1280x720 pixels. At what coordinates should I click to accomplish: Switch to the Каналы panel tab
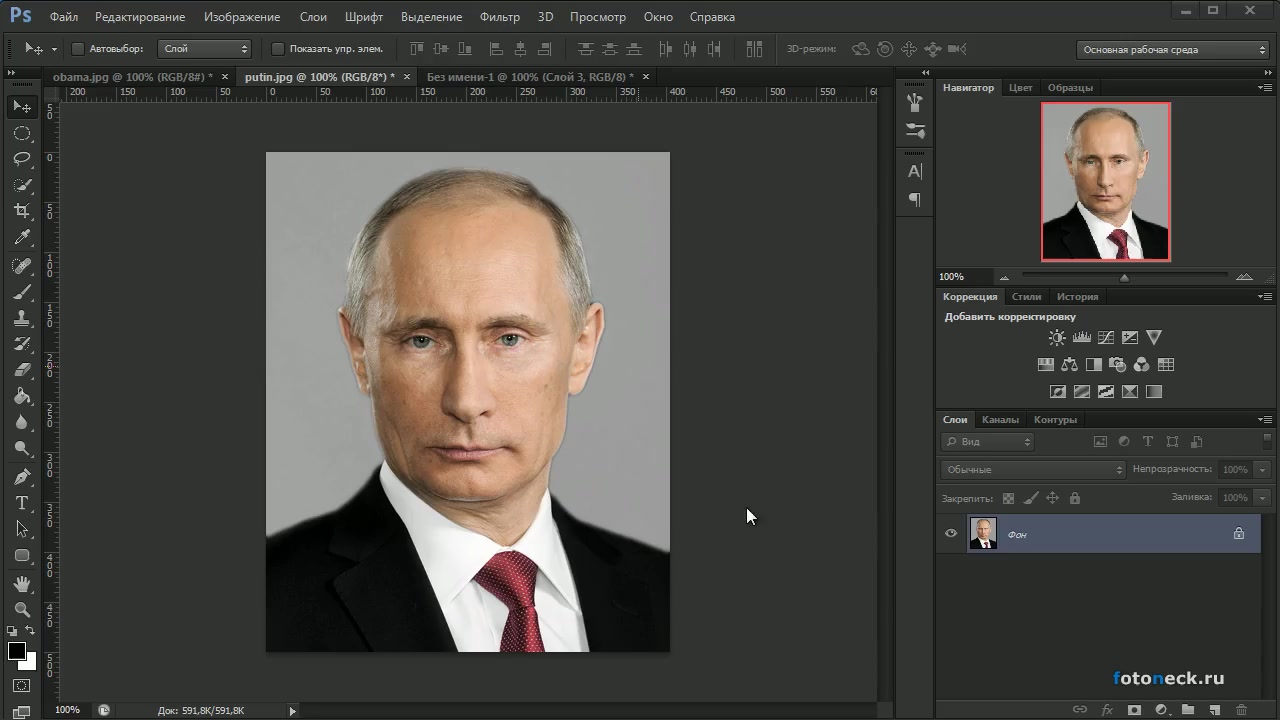1000,420
